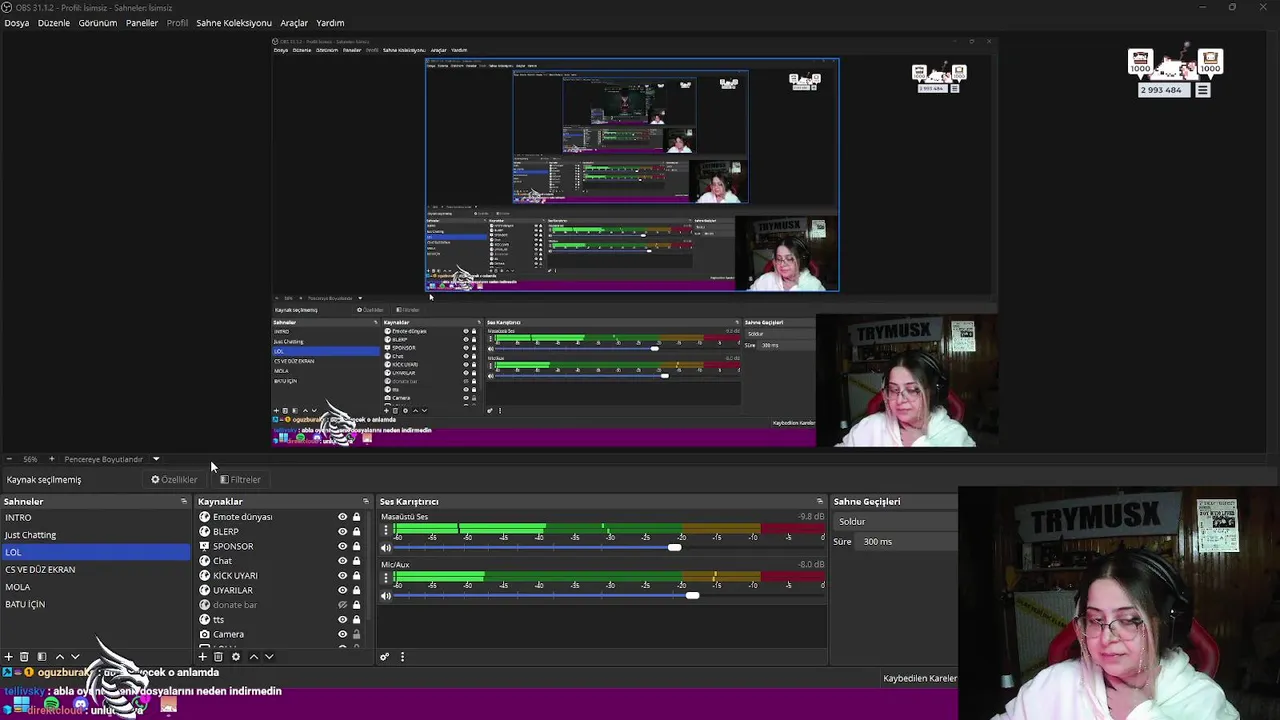Viewport: 1280px width, 720px height.
Task: Click the transition Süre 300 ms field
Action: [x=908, y=542]
